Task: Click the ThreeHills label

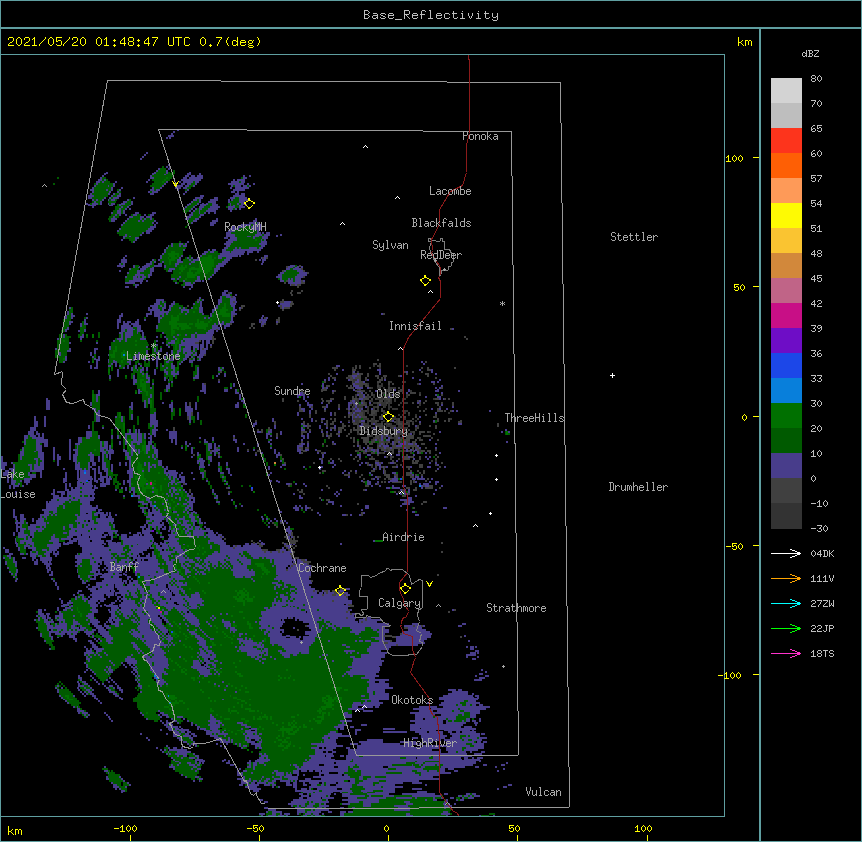Action: (535, 418)
